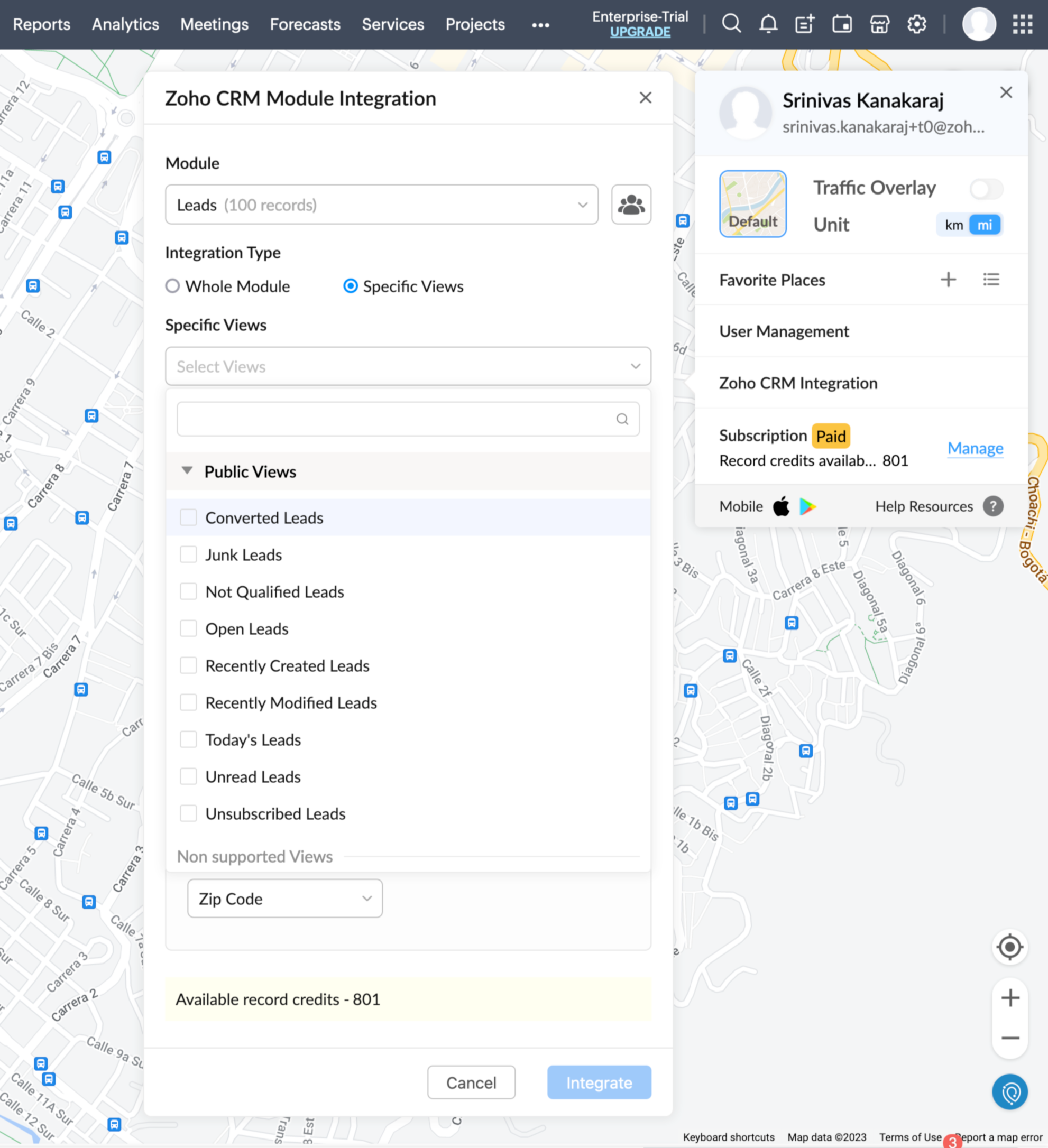1048x1148 pixels.
Task: Select the Whole Module radio button
Action: 172,286
